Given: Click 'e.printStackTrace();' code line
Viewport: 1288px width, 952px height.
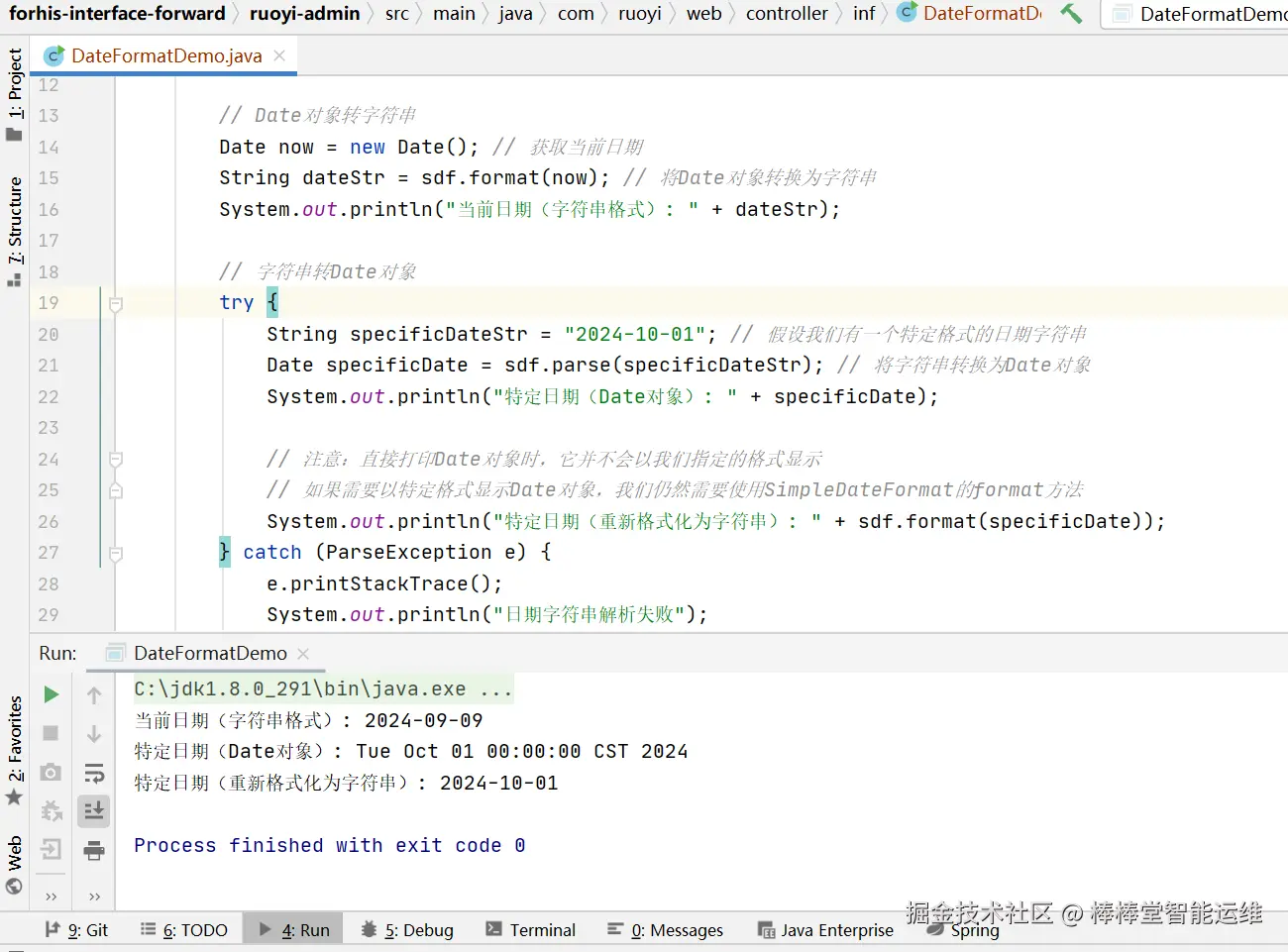Looking at the screenshot, I should pyautogui.click(x=384, y=583).
